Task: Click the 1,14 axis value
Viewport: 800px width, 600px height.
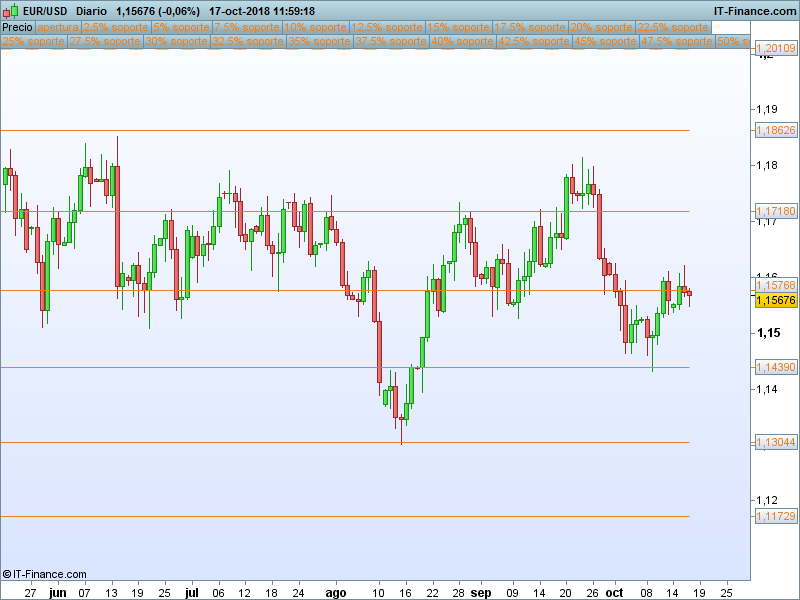Action: point(767,389)
